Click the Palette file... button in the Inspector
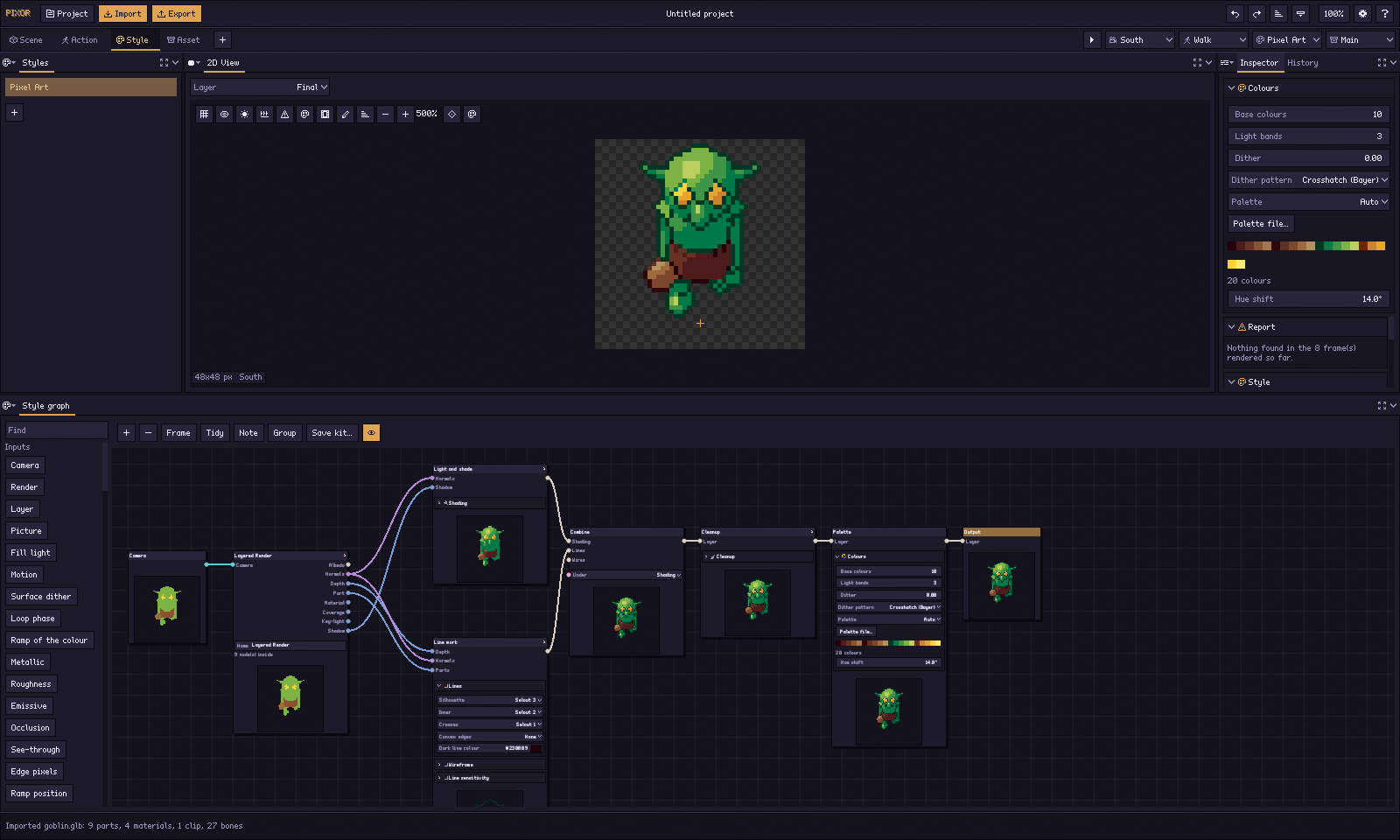The image size is (1400, 840). tap(1261, 224)
